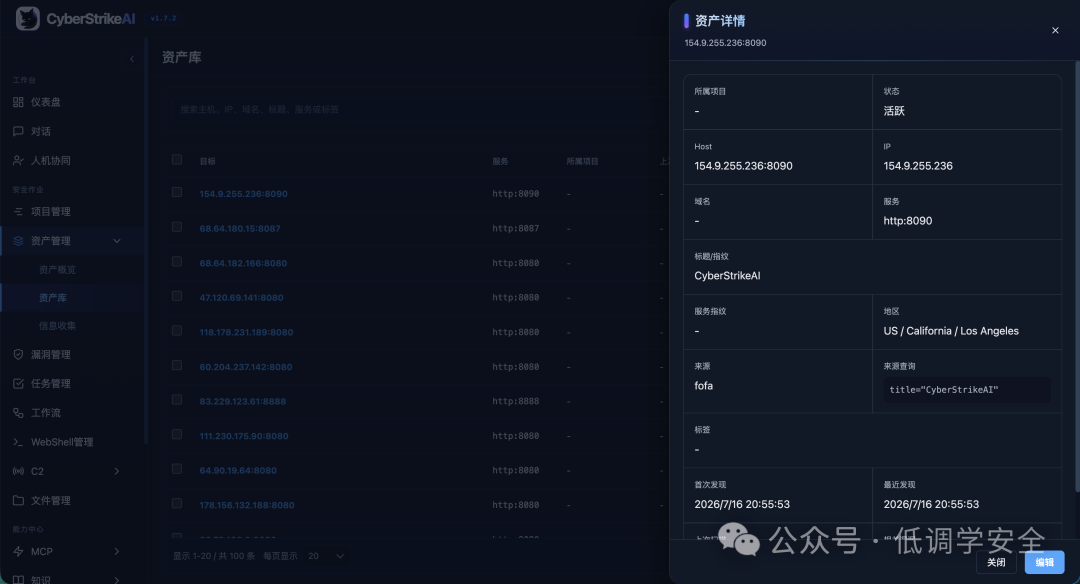Select the 人机协同 person icon
1080x584 pixels.
18,160
